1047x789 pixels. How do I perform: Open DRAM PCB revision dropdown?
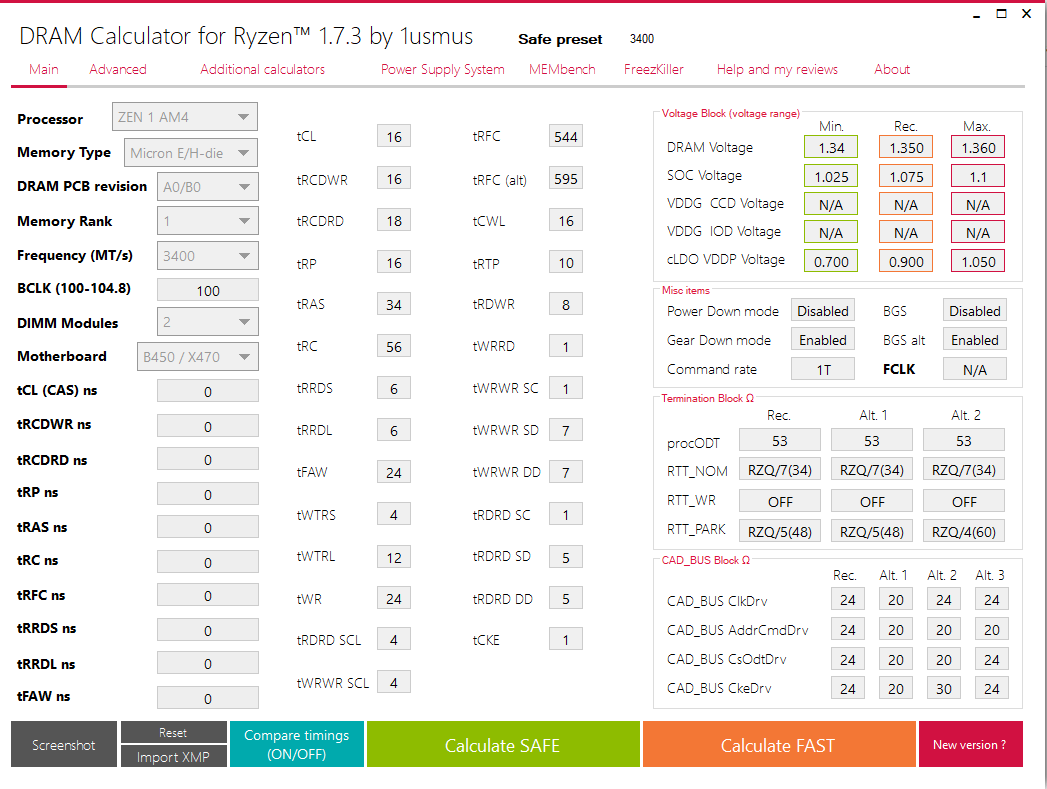[x=208, y=187]
